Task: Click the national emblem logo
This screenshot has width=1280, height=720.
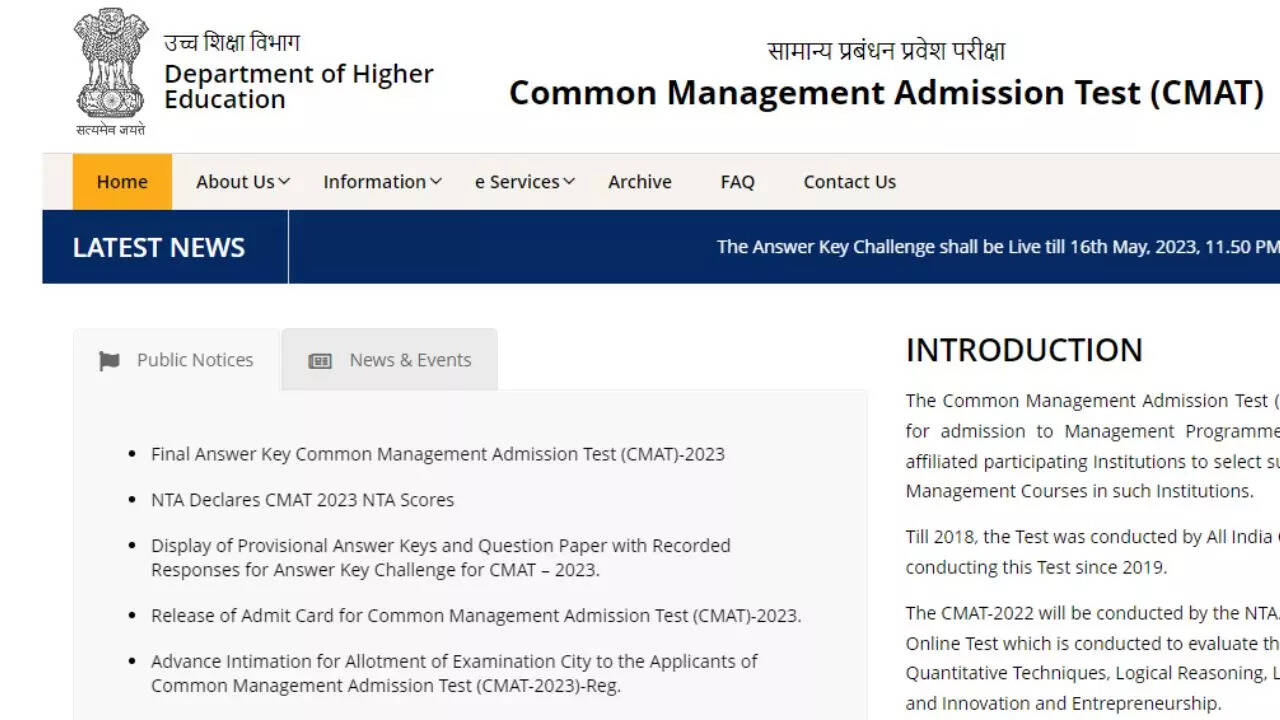Action: pyautogui.click(x=110, y=70)
